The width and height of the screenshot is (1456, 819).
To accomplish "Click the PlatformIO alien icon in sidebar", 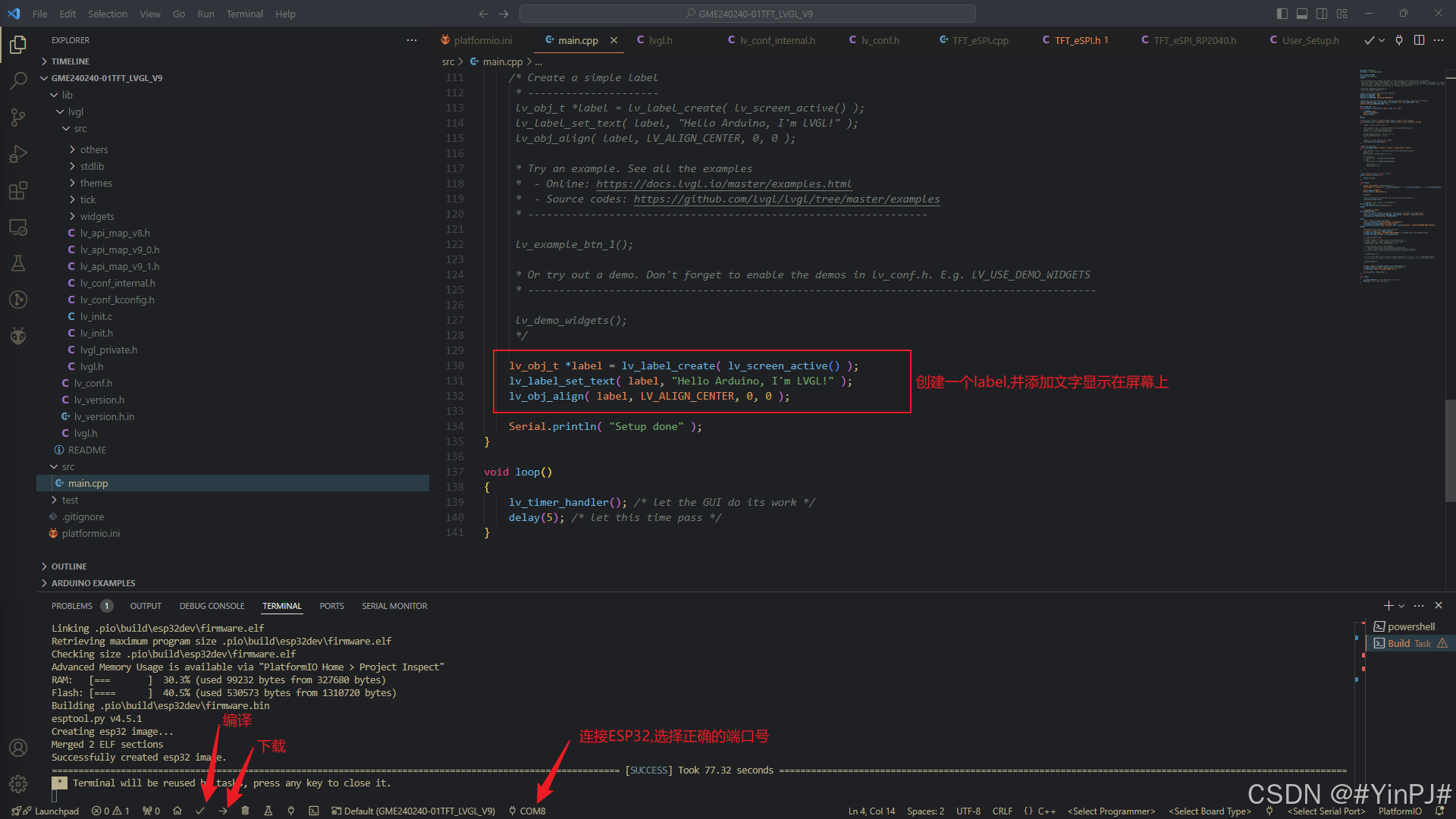I will [x=18, y=336].
